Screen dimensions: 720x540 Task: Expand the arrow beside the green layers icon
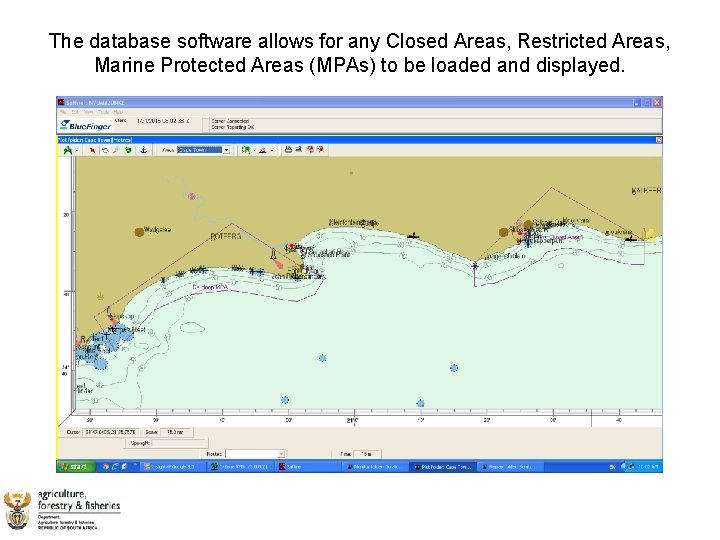tap(254, 151)
